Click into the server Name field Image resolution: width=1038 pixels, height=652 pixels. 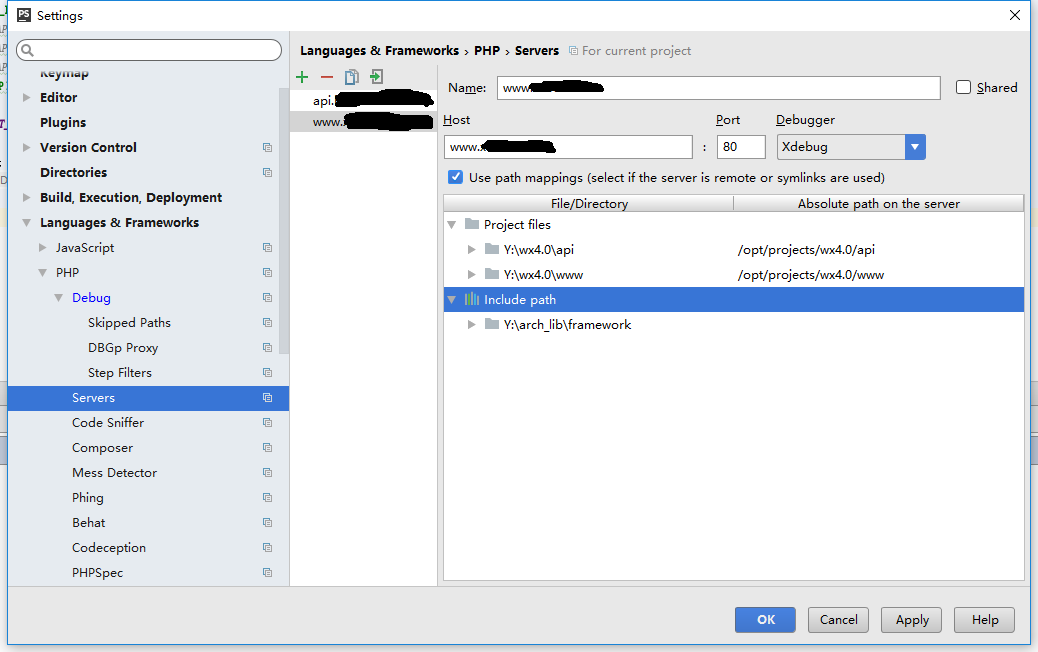(x=718, y=87)
